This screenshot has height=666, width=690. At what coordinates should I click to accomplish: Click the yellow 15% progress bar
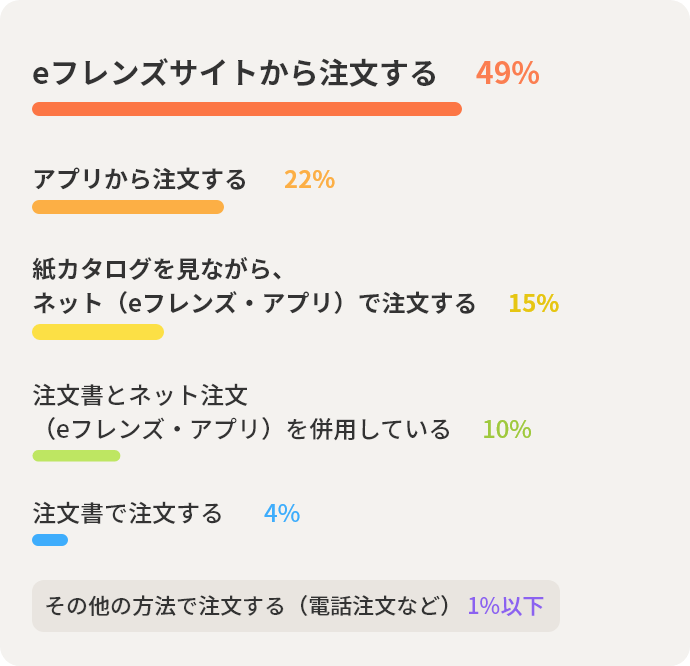(x=98, y=332)
